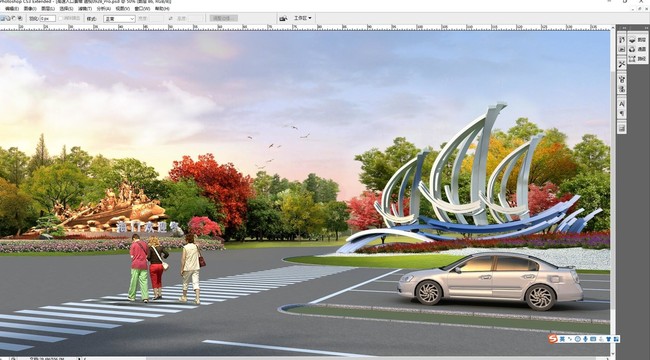Toggle the anti-alias checkbox in options bar
650x360 pixels.
click(61, 18)
